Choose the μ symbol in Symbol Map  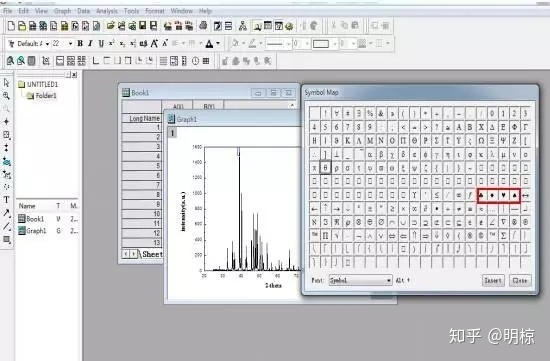(x=503, y=154)
